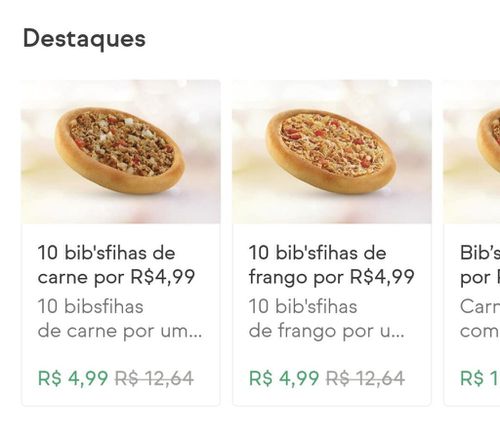Click the Destaques section heading
Image resolution: width=500 pixels, height=437 pixels.
click(x=84, y=39)
